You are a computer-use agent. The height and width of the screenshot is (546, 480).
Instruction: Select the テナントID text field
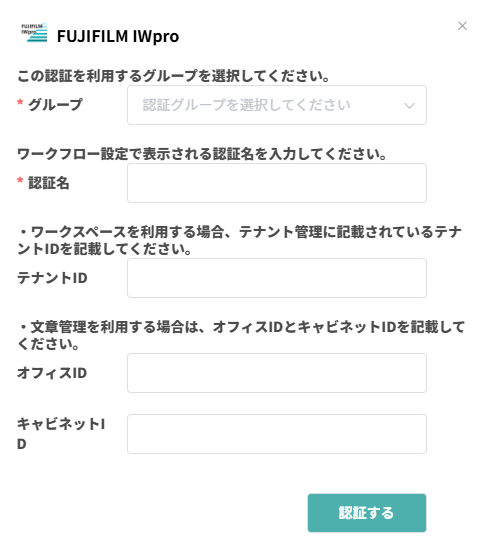pos(277,278)
